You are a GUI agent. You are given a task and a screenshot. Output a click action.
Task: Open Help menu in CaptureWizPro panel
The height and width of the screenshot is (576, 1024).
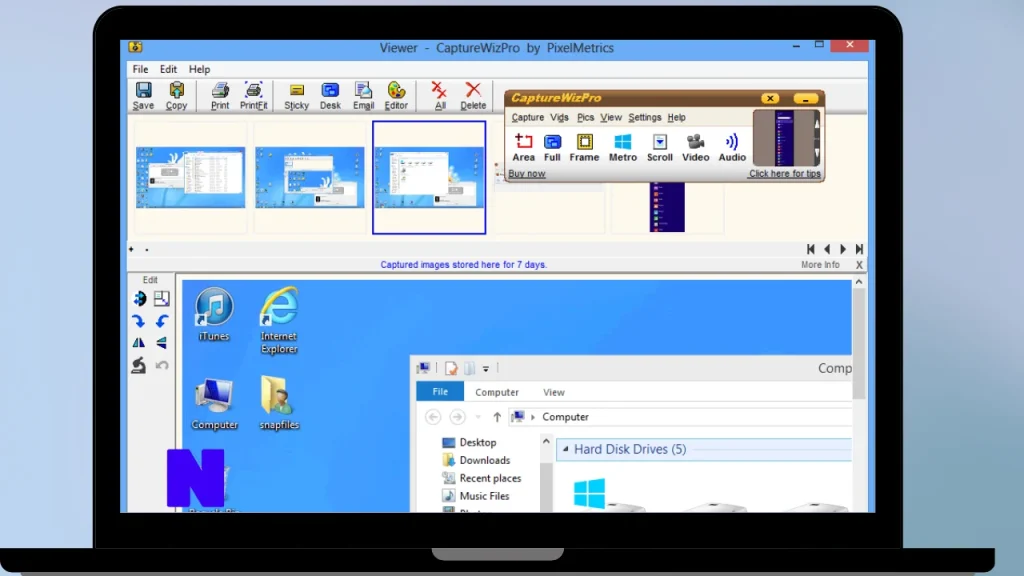click(676, 118)
